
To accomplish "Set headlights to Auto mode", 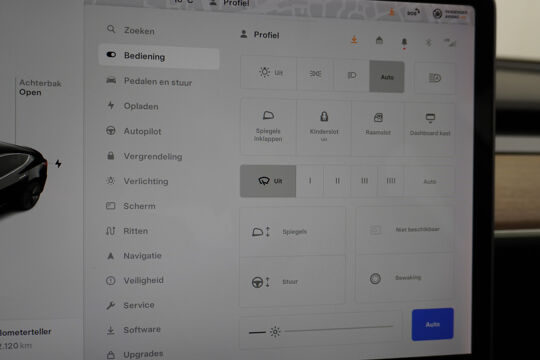I will point(387,76).
